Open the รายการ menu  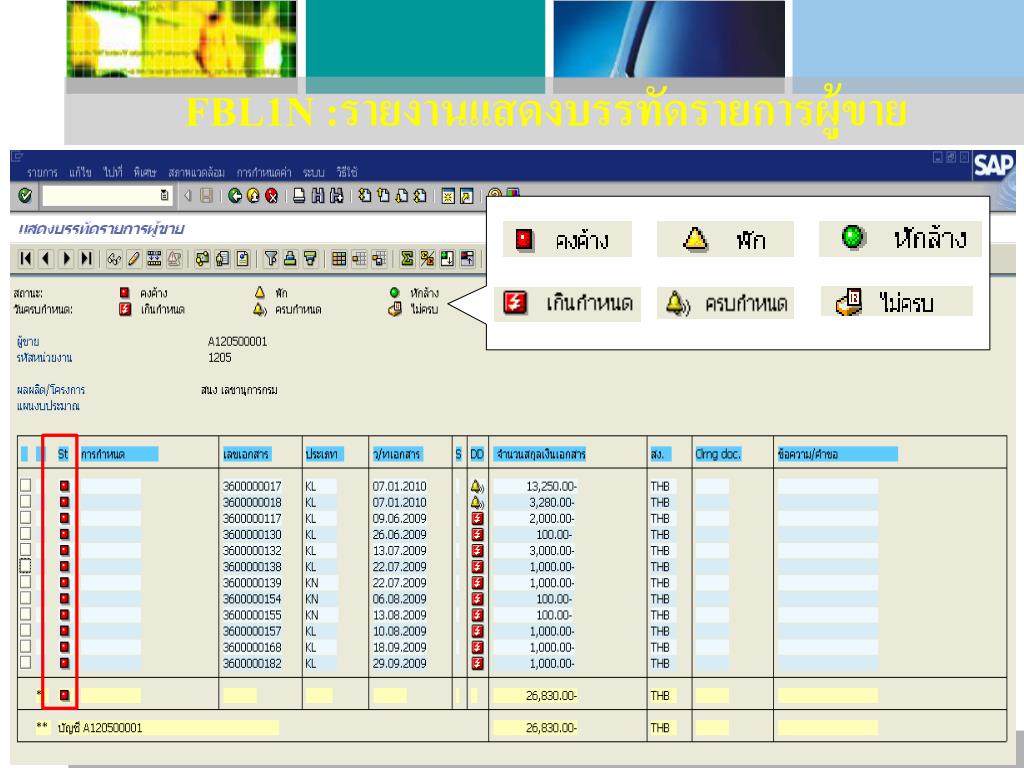point(42,172)
